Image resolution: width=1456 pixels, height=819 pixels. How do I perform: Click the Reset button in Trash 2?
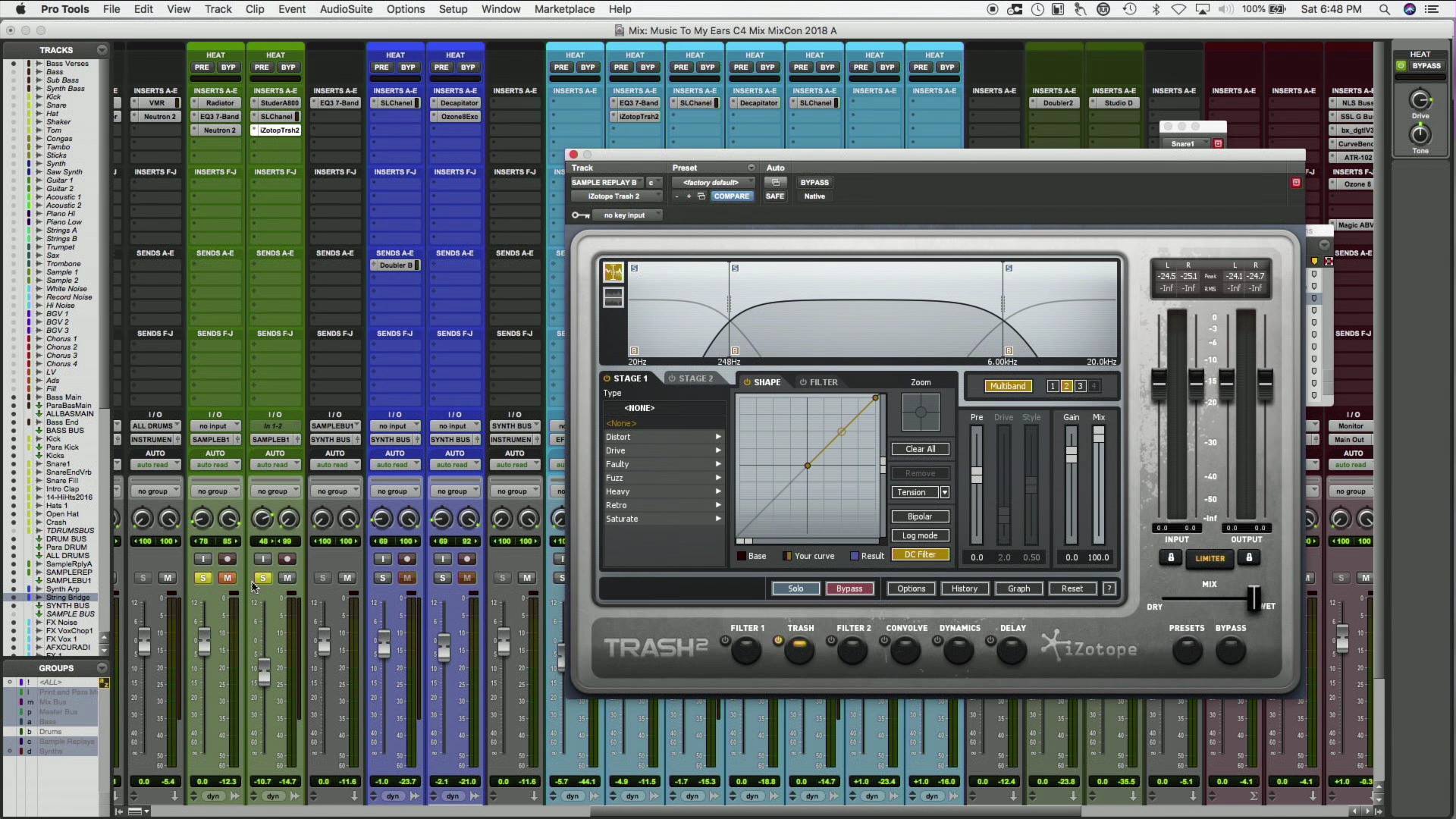click(1072, 588)
